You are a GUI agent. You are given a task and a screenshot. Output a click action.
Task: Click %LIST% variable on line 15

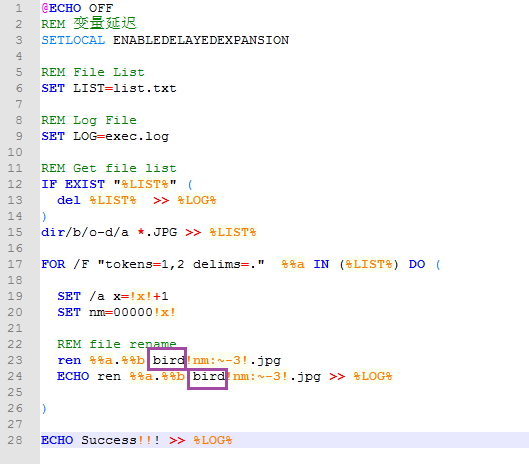(x=233, y=233)
